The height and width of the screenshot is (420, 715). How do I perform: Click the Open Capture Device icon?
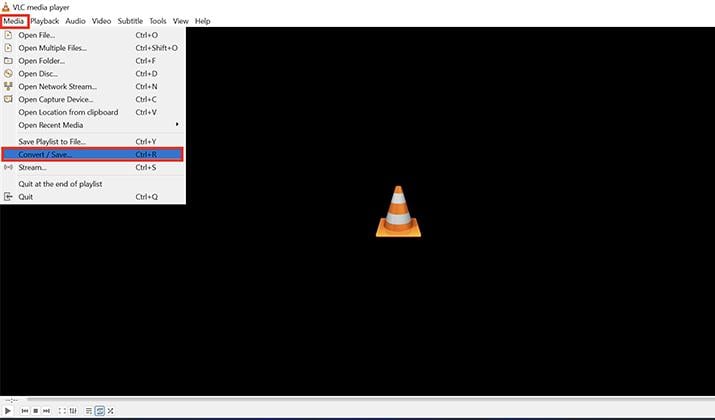pyautogui.click(x=8, y=99)
